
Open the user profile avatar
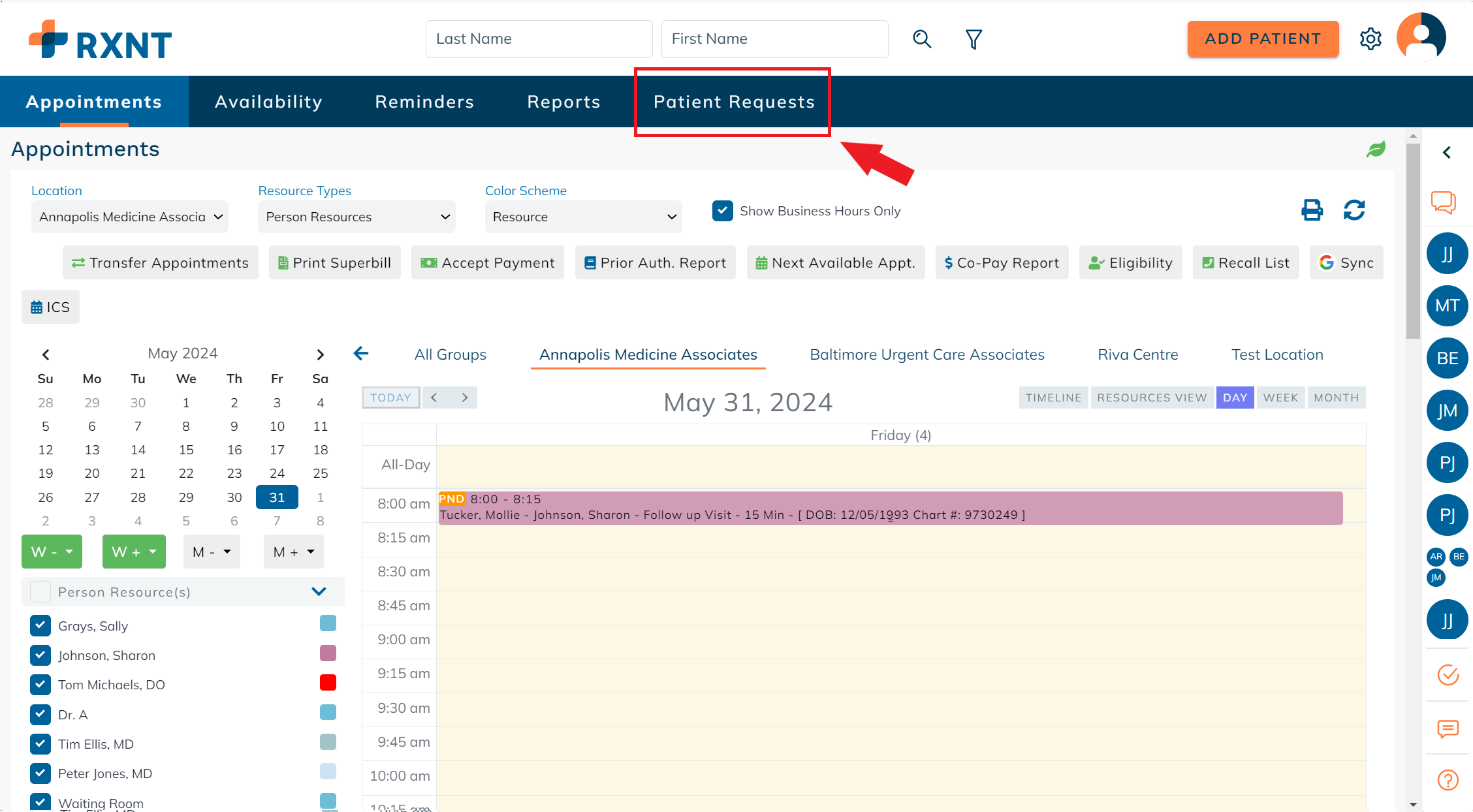(1421, 37)
